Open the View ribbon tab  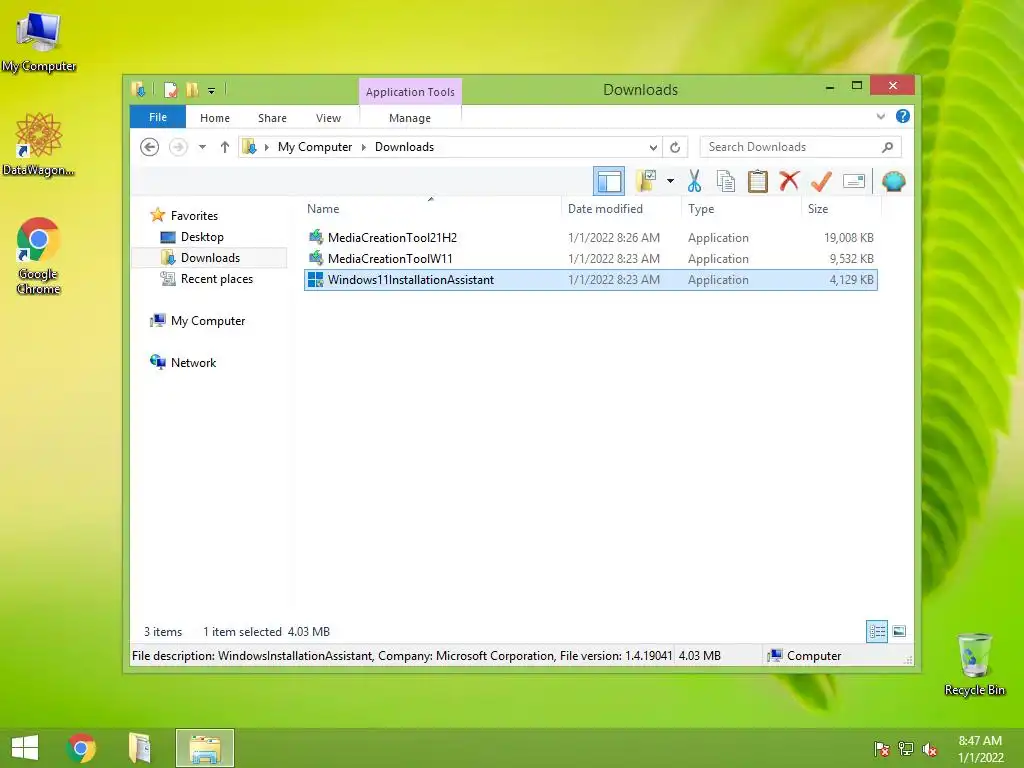coord(328,118)
